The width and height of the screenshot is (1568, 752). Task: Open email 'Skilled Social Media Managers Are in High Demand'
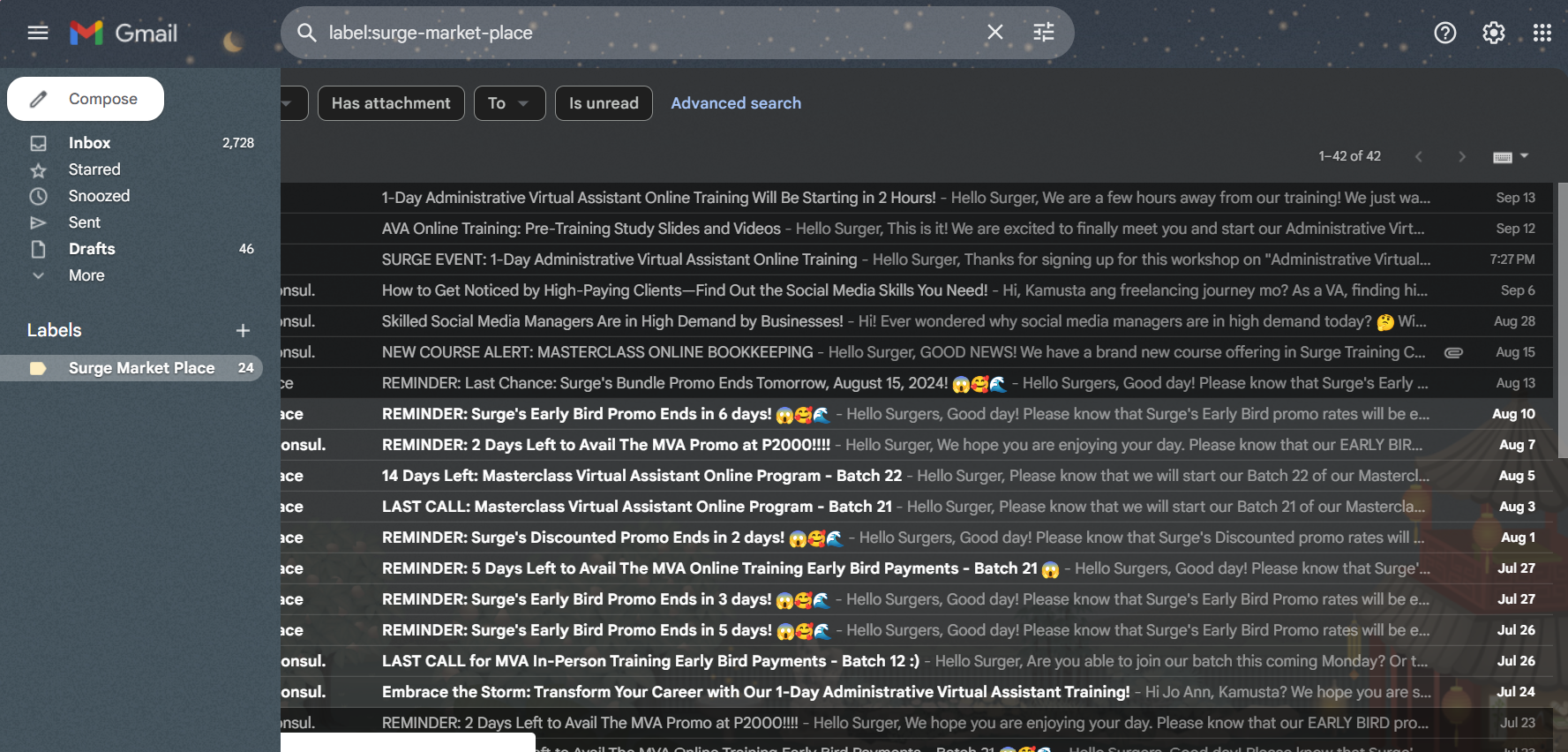pos(917,321)
